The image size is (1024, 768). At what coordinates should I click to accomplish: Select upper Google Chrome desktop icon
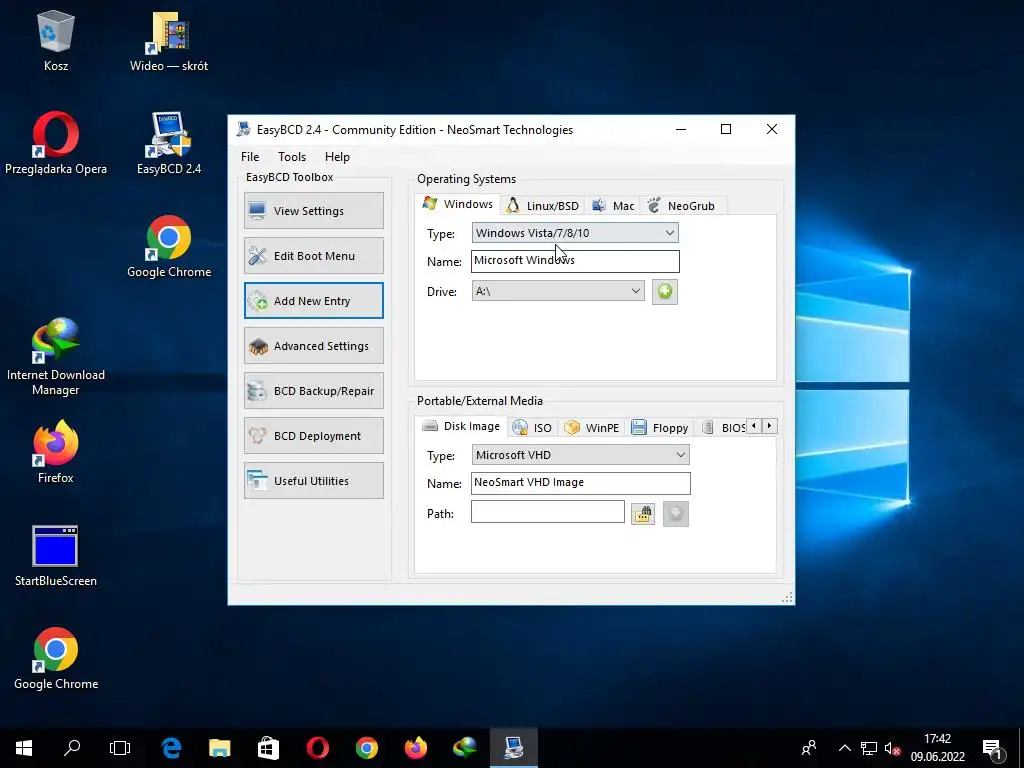(168, 247)
